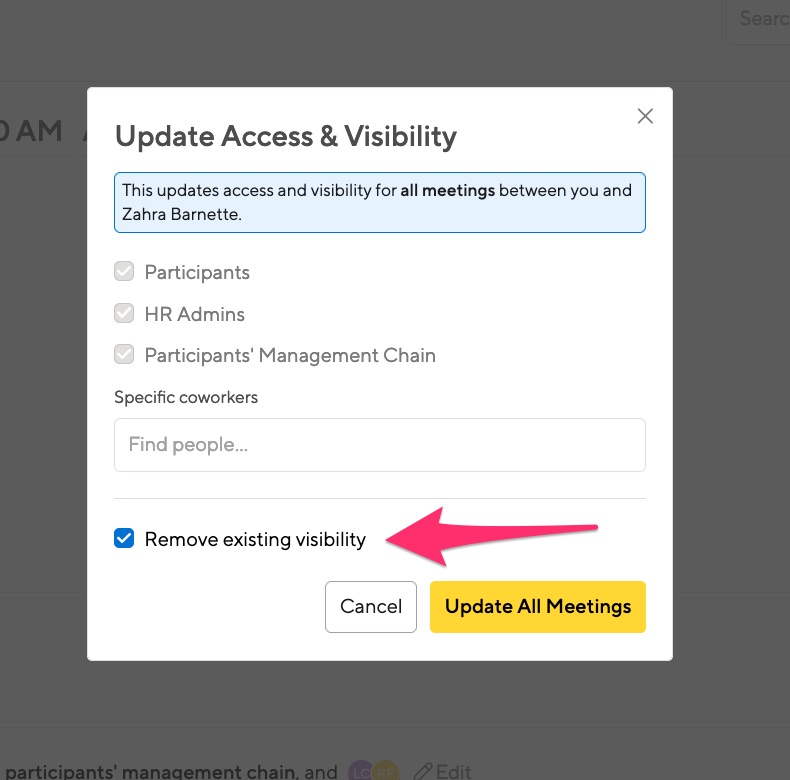Click the RF avatar circle

[385, 771]
